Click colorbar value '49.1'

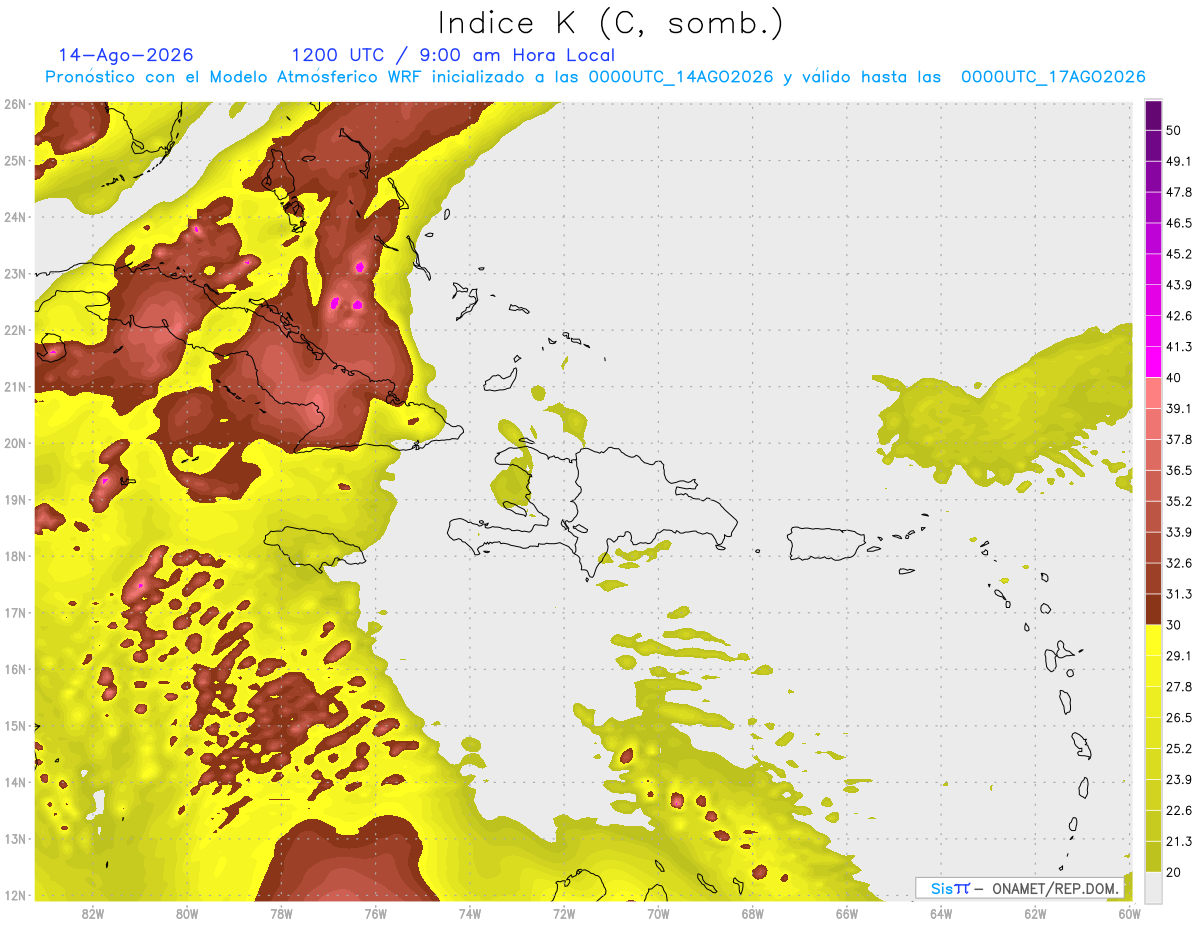pos(1178,161)
